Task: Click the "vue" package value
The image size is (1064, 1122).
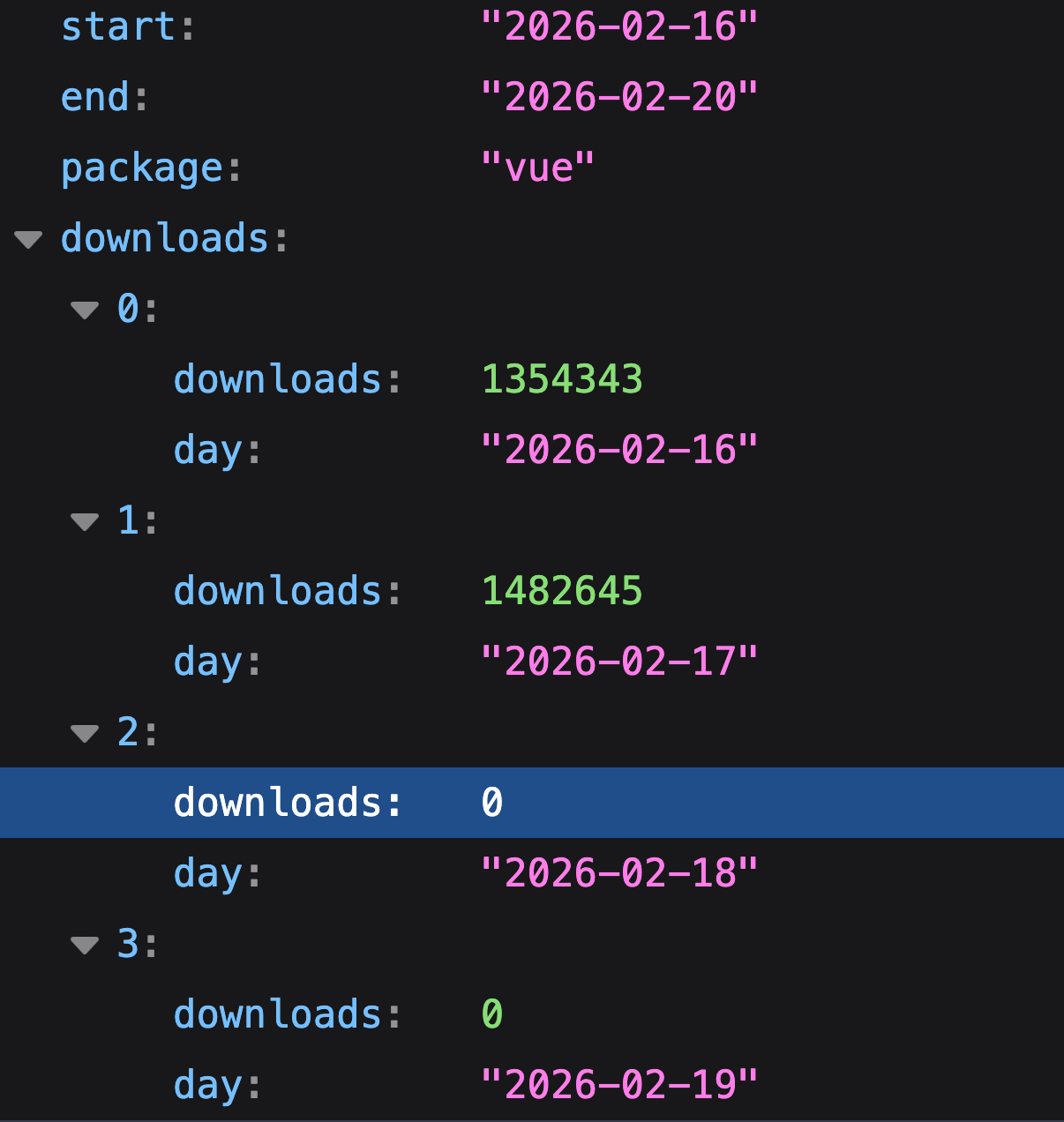Action: [537, 168]
